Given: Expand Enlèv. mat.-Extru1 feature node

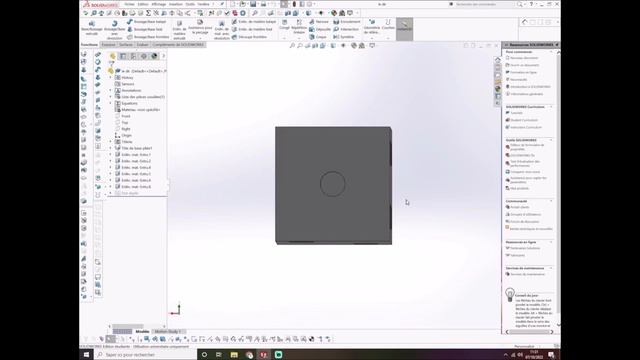Looking at the screenshot, I should [x=110, y=155].
